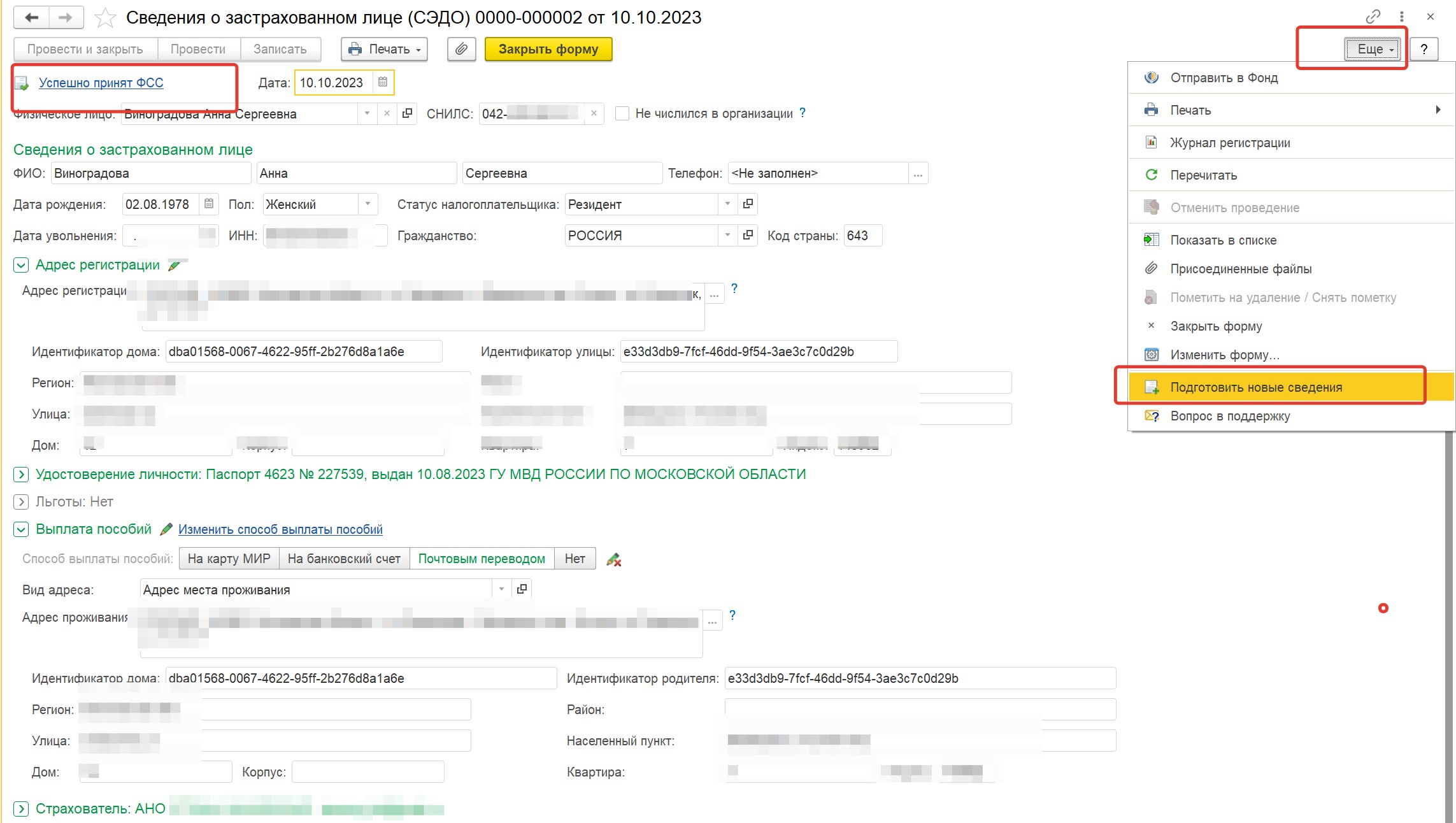Expand the Удостоверение личности section
The width and height of the screenshot is (1456, 823).
tap(20, 475)
